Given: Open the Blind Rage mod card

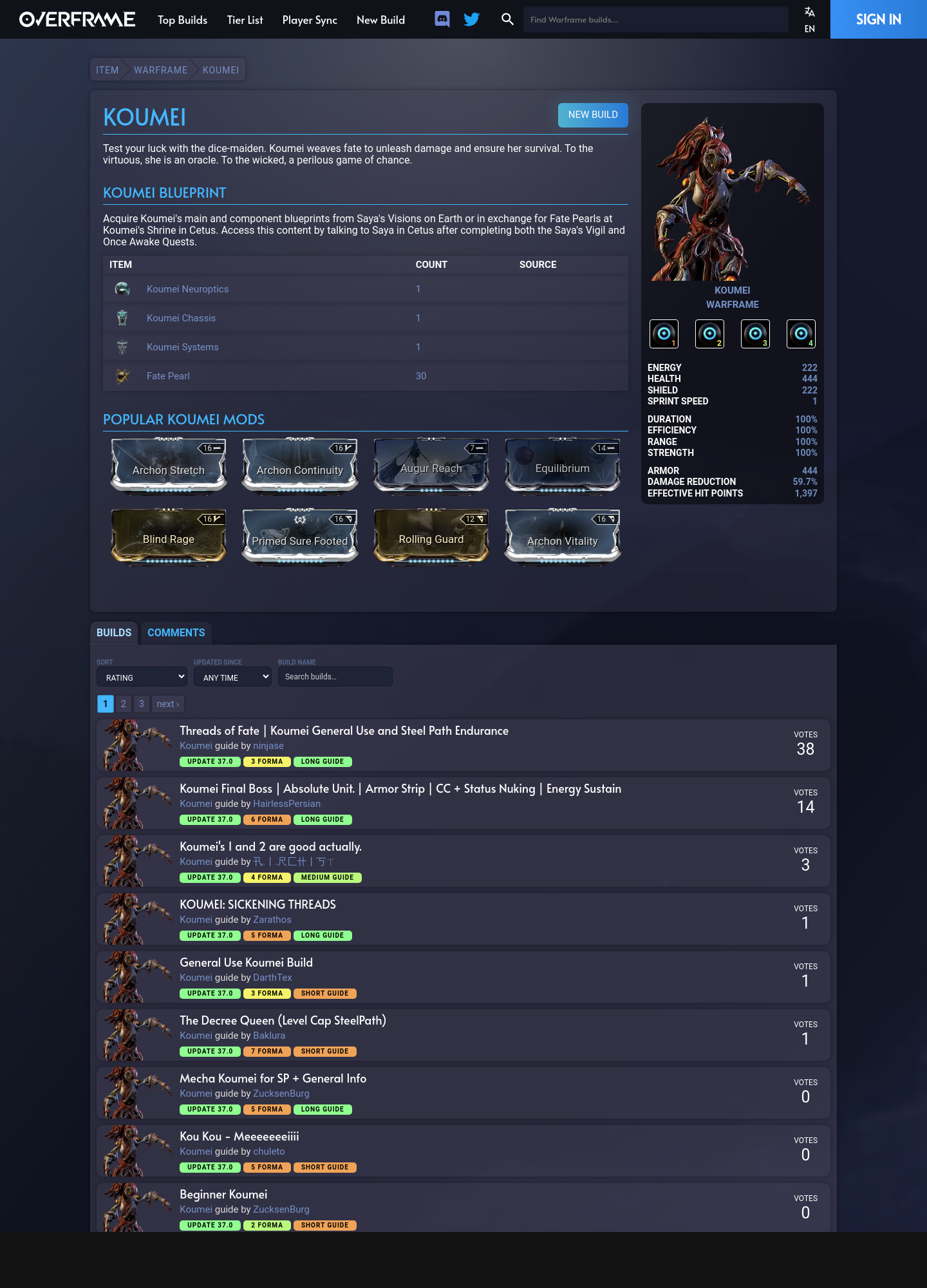Looking at the screenshot, I should (x=169, y=537).
